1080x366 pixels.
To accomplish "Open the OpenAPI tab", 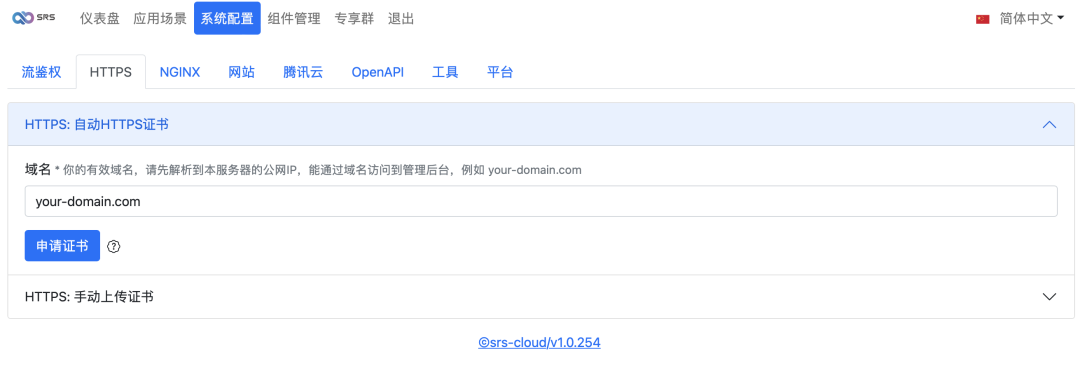I will pyautogui.click(x=377, y=72).
